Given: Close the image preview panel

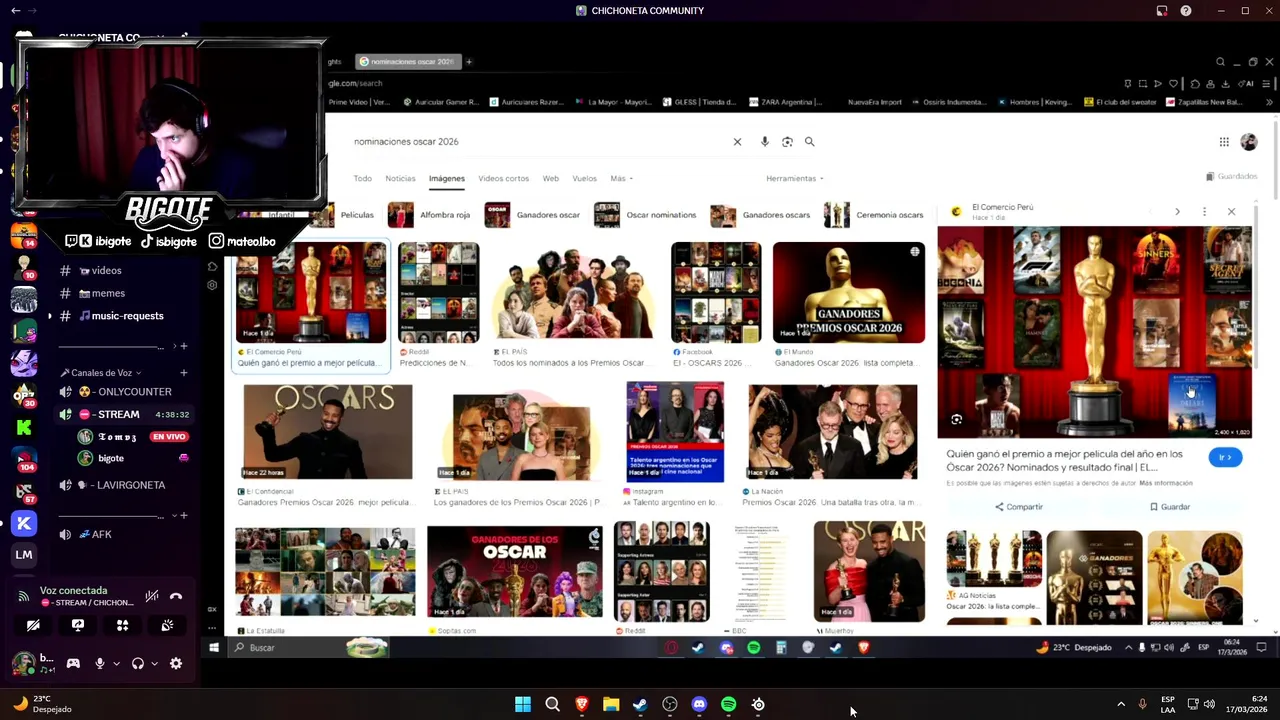Looking at the screenshot, I should pyautogui.click(x=1231, y=212).
